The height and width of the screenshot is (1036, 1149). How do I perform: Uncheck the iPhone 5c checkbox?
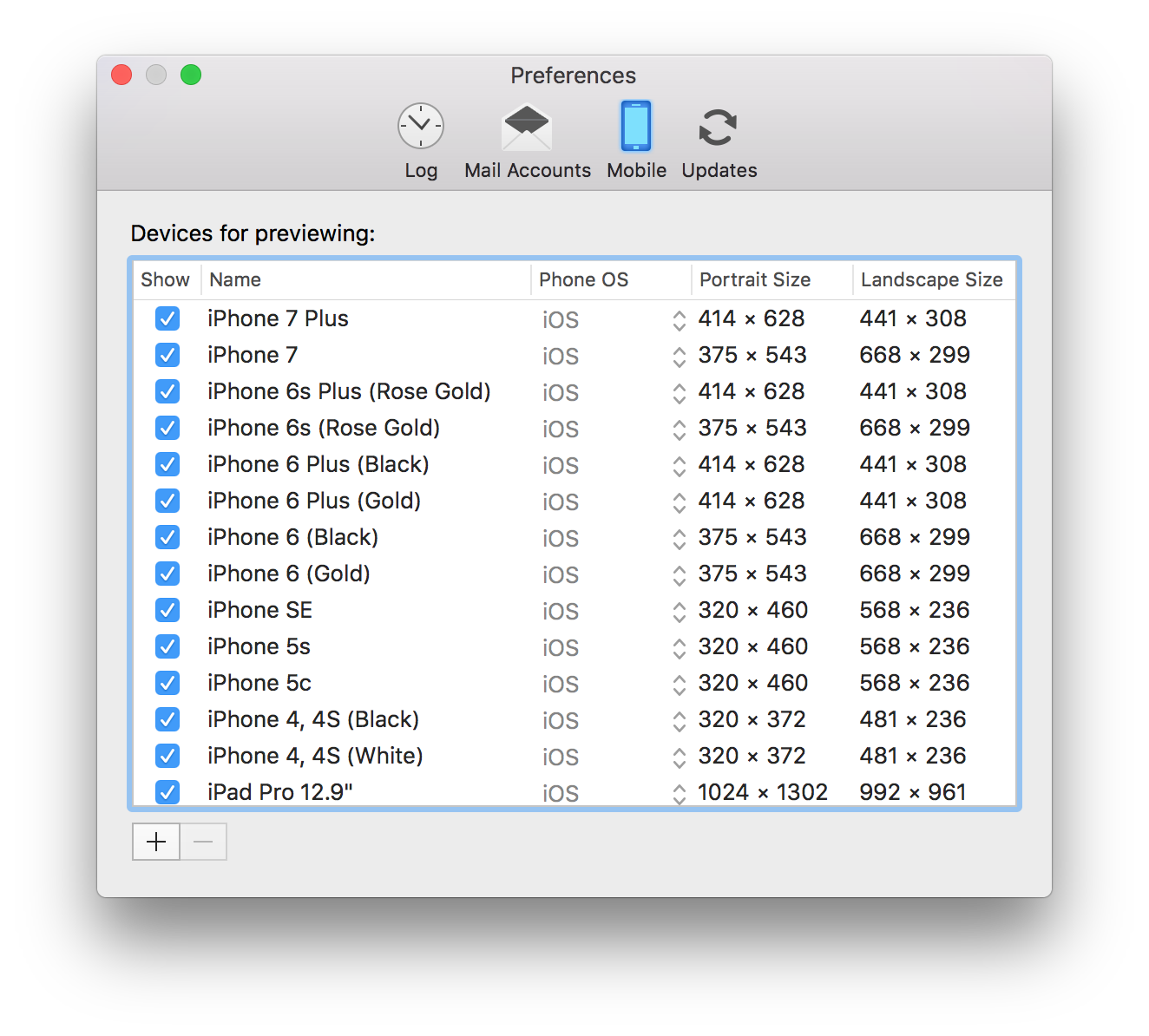(x=167, y=683)
